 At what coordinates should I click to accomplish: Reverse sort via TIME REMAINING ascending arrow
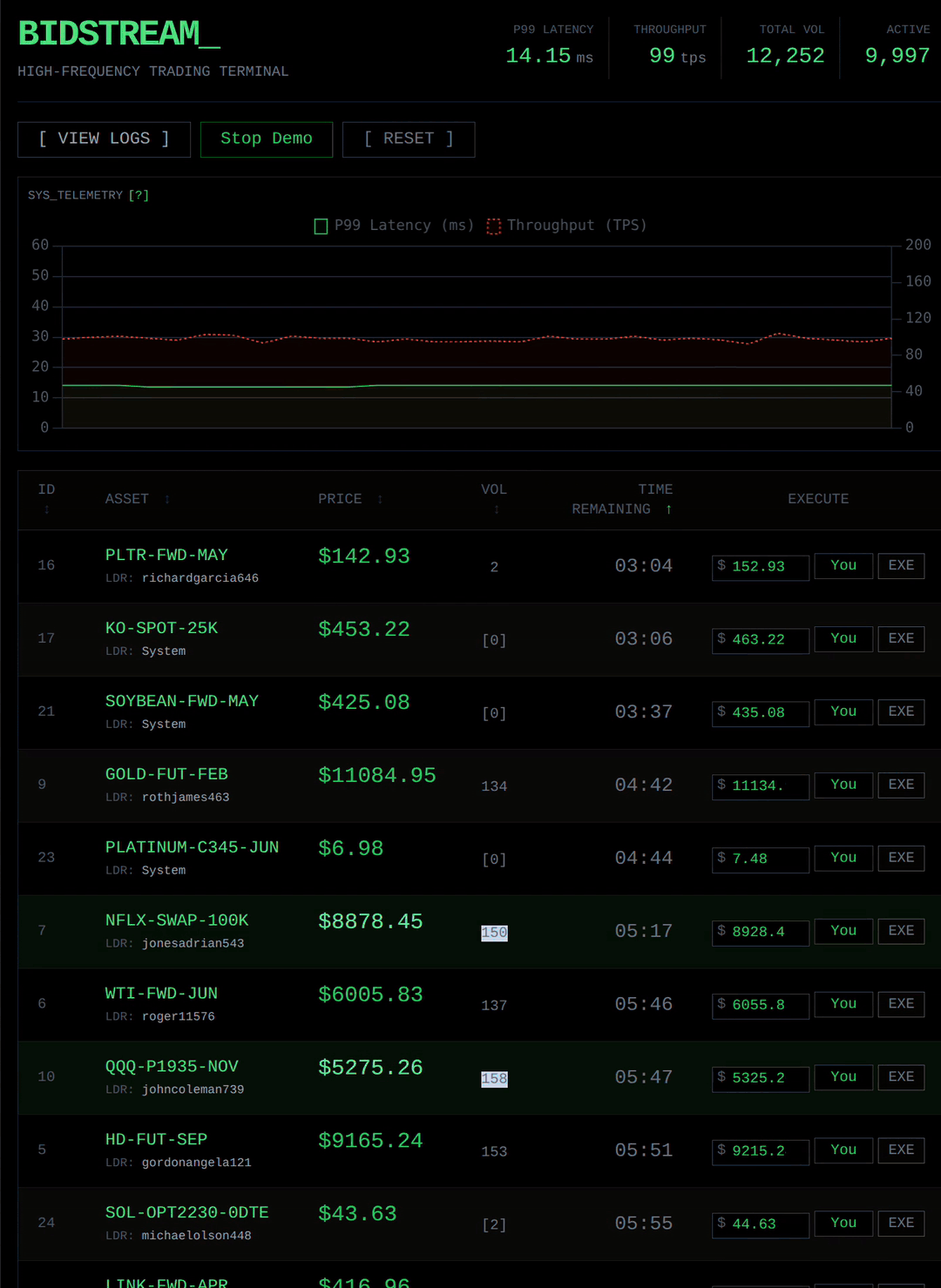(668, 509)
